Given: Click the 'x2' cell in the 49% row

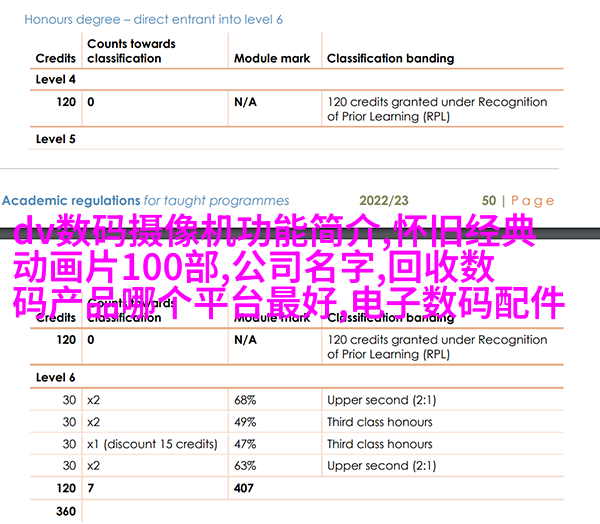Looking at the screenshot, I should tap(93, 422).
